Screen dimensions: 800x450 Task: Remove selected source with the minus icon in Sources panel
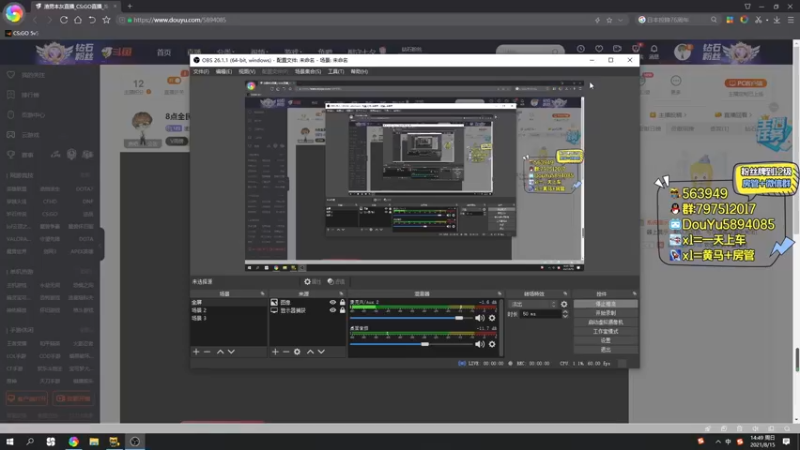click(286, 352)
